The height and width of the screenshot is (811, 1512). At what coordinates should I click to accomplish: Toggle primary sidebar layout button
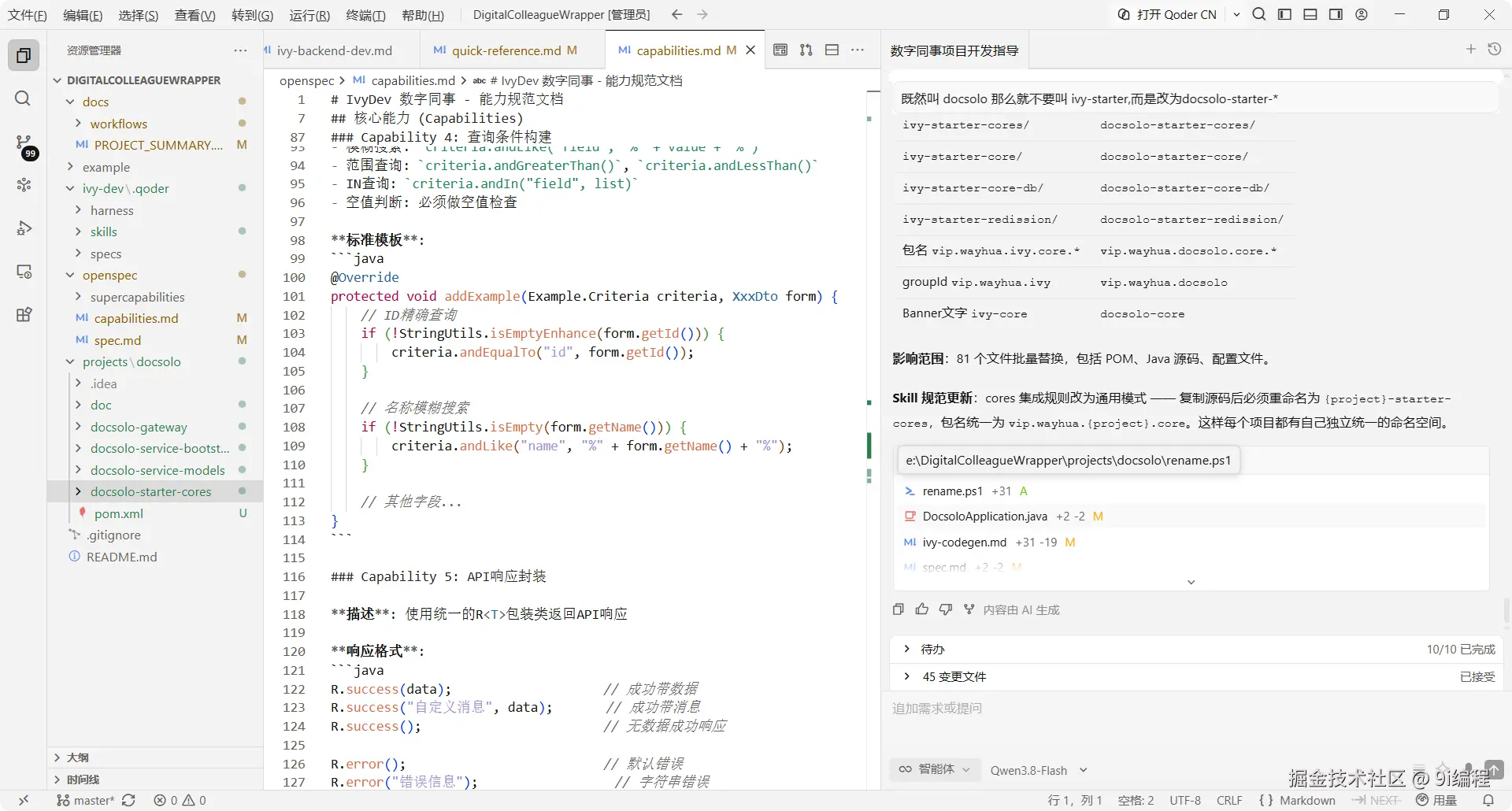pos(1284,14)
